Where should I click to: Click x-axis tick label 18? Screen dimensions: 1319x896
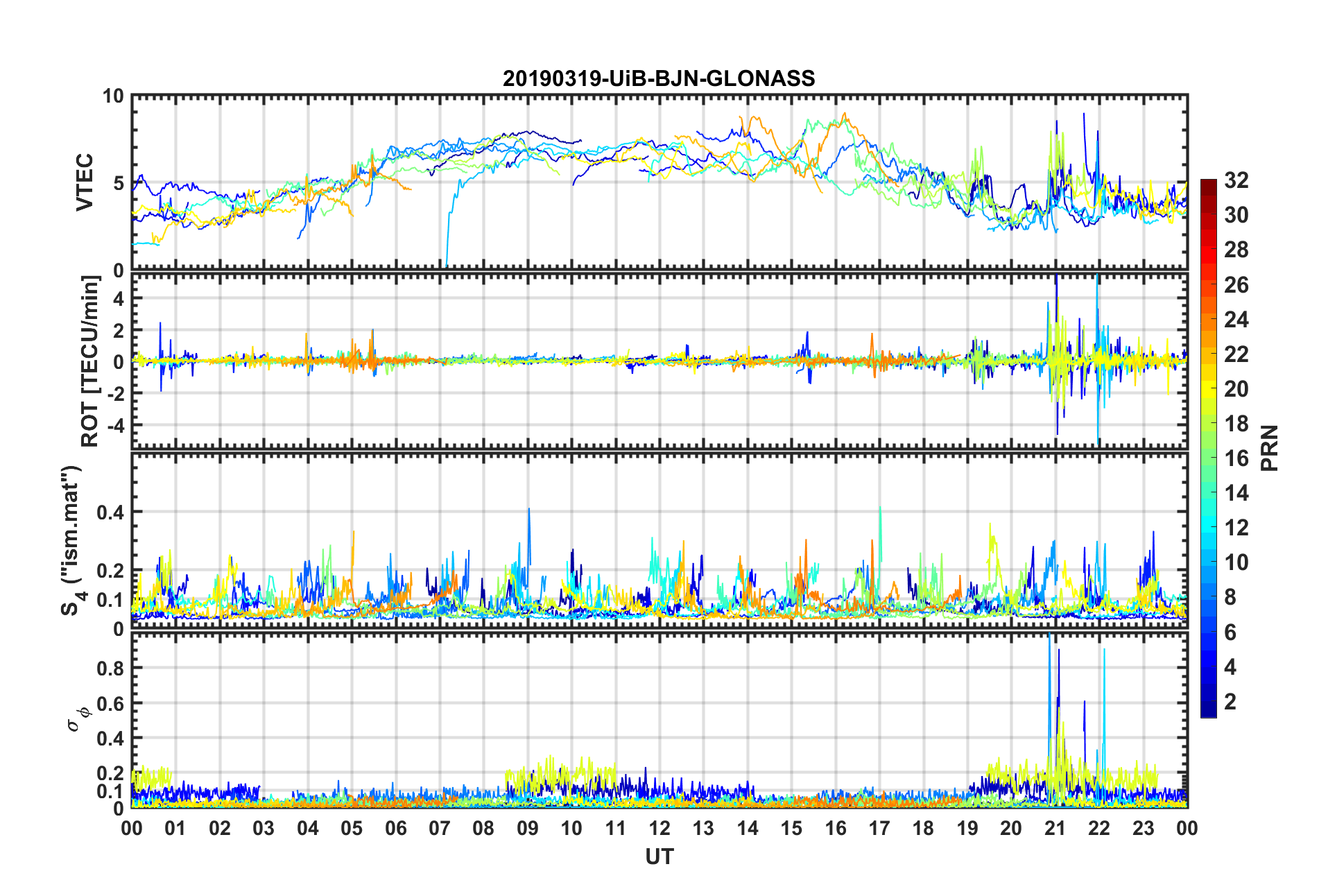pos(923,828)
